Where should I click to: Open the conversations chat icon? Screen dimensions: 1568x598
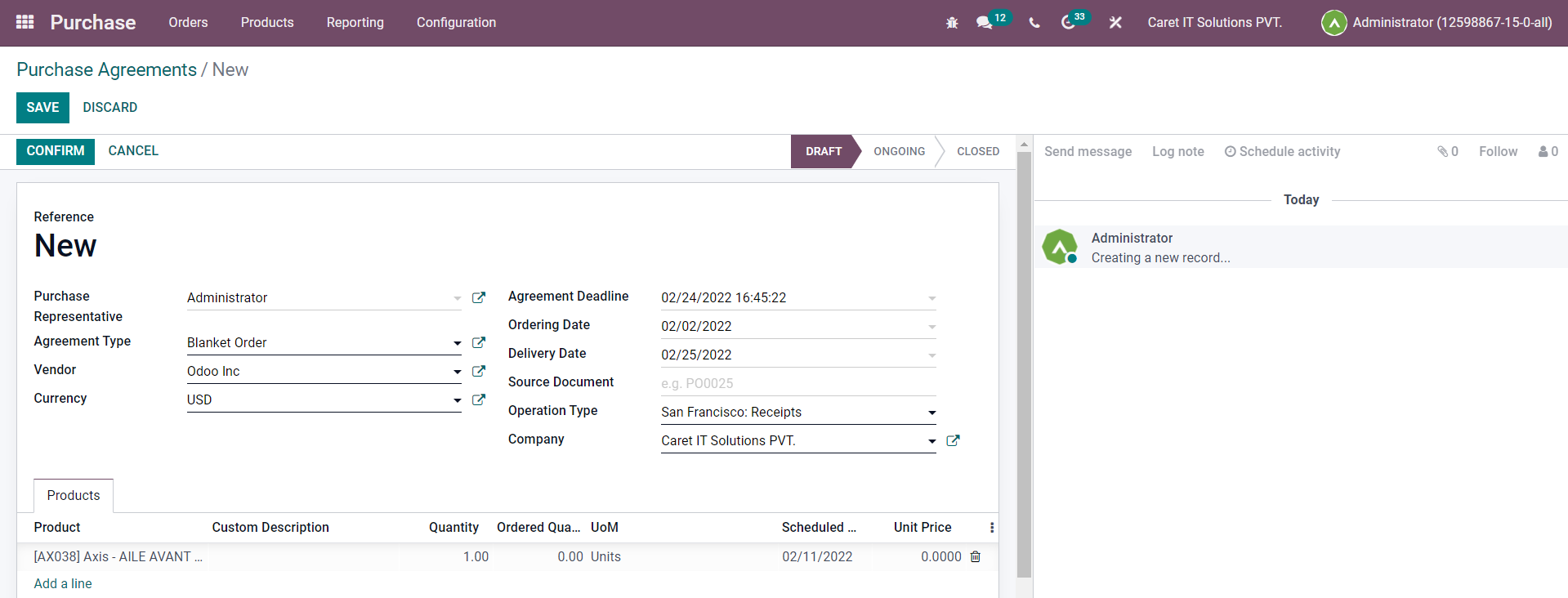click(x=984, y=23)
